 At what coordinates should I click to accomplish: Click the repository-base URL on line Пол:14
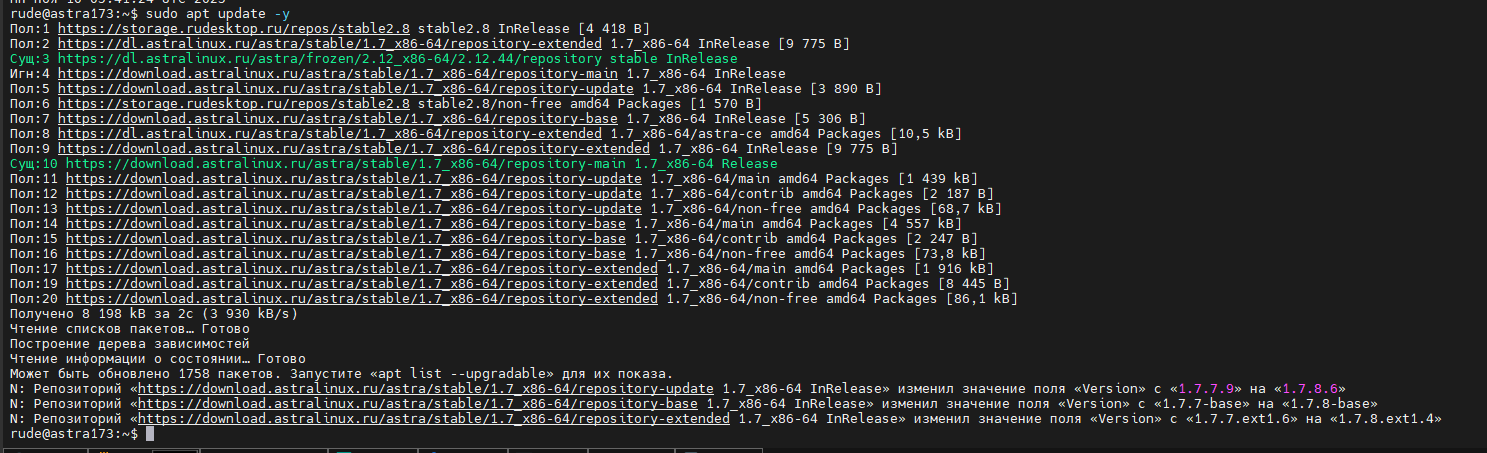[x=345, y=224]
